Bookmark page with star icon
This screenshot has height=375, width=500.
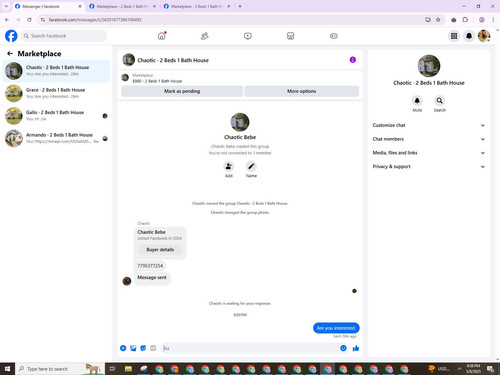pyautogui.click(x=438, y=20)
